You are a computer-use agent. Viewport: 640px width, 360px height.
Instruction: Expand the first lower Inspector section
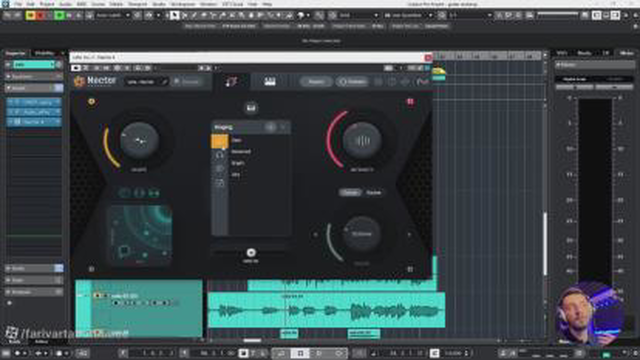[x=34, y=268]
